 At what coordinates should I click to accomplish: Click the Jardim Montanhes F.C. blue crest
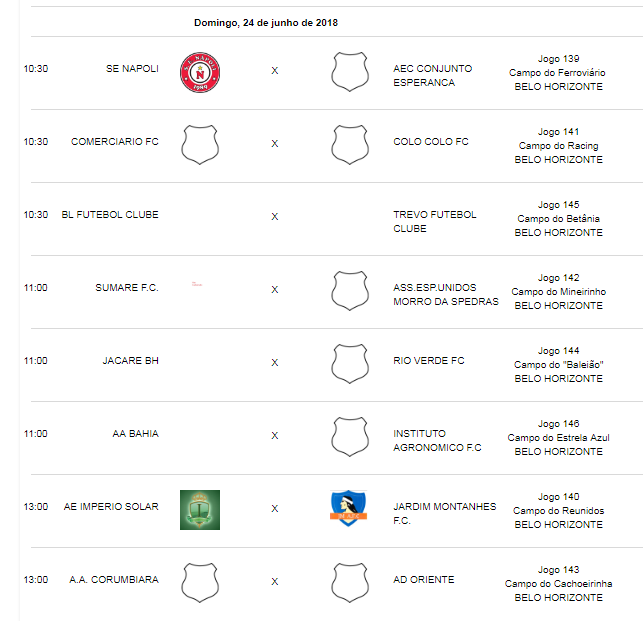pyautogui.click(x=349, y=508)
